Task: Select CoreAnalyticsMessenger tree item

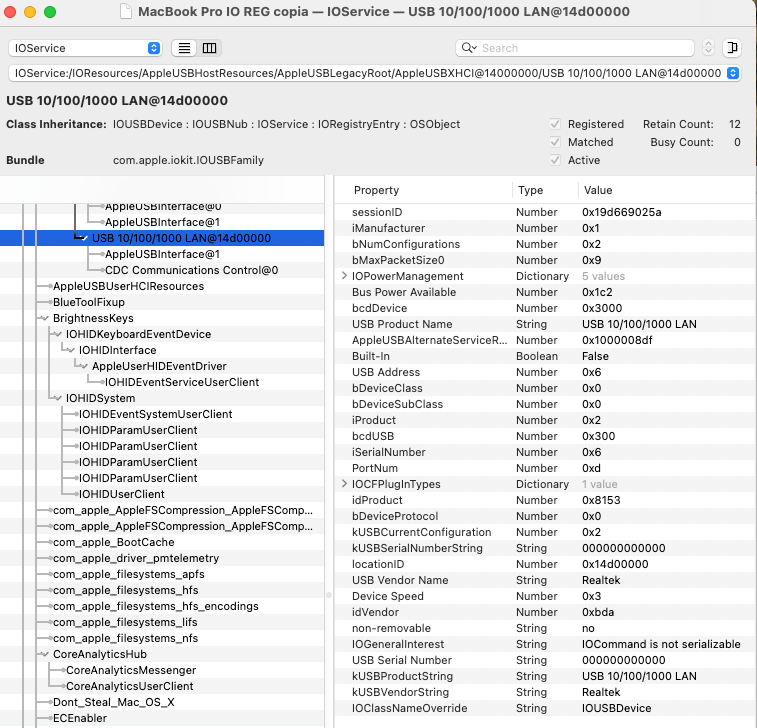Action: click(x=131, y=670)
